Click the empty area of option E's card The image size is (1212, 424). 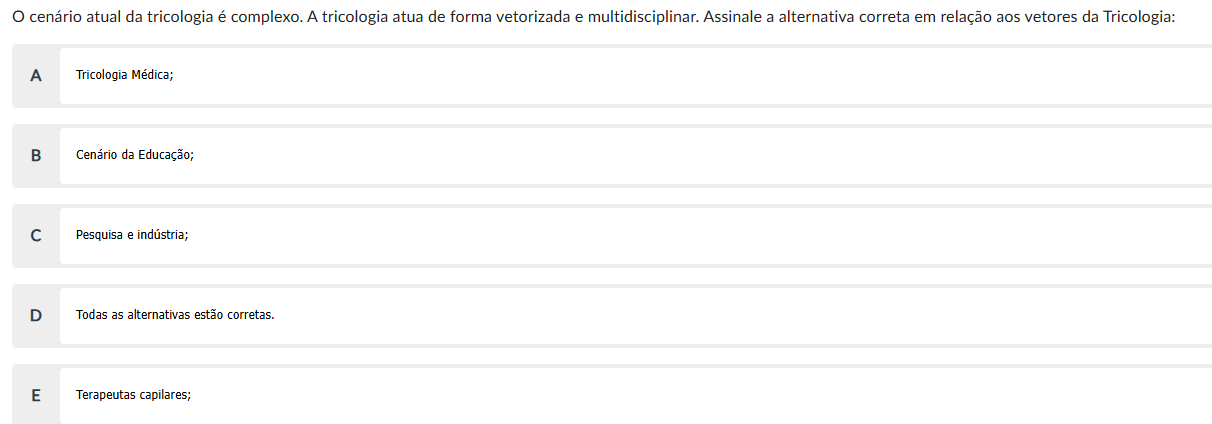tap(700, 395)
